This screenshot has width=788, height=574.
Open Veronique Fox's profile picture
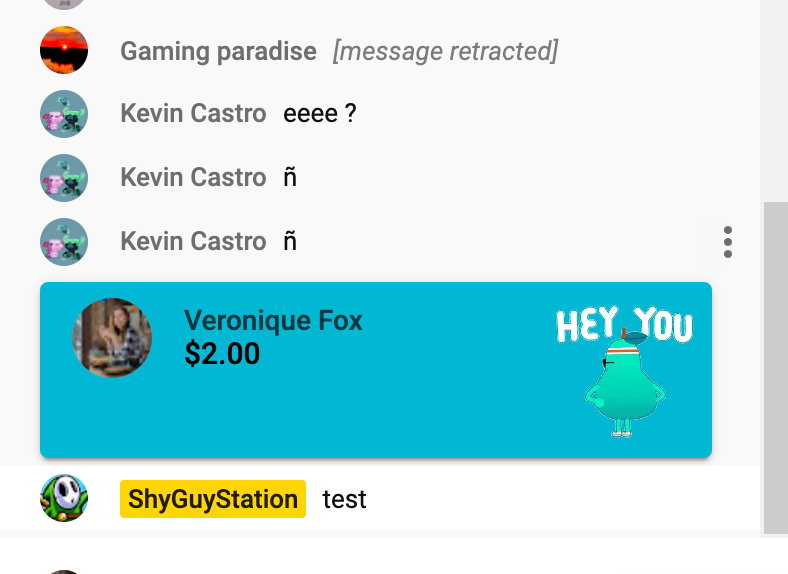tap(112, 338)
